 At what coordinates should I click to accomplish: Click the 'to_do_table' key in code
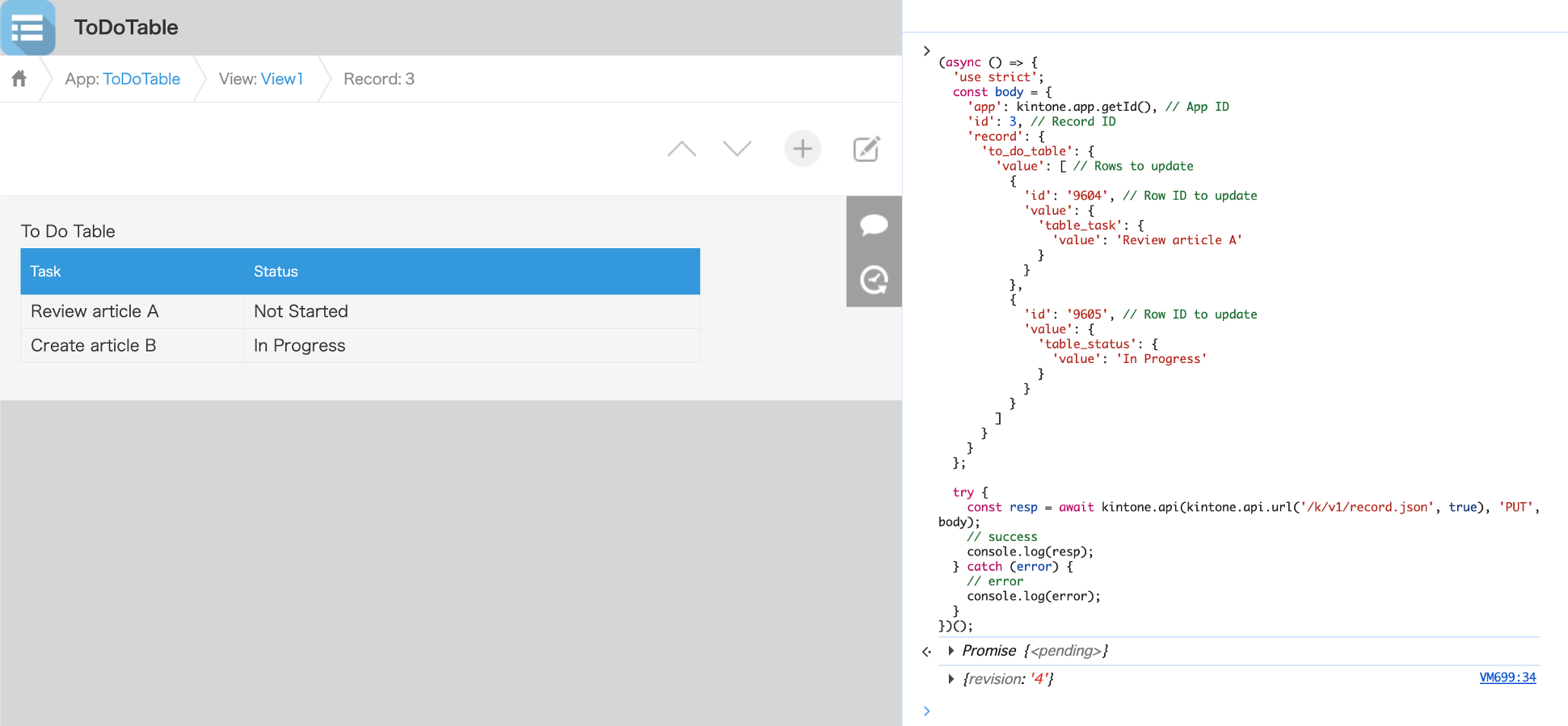click(x=1027, y=151)
